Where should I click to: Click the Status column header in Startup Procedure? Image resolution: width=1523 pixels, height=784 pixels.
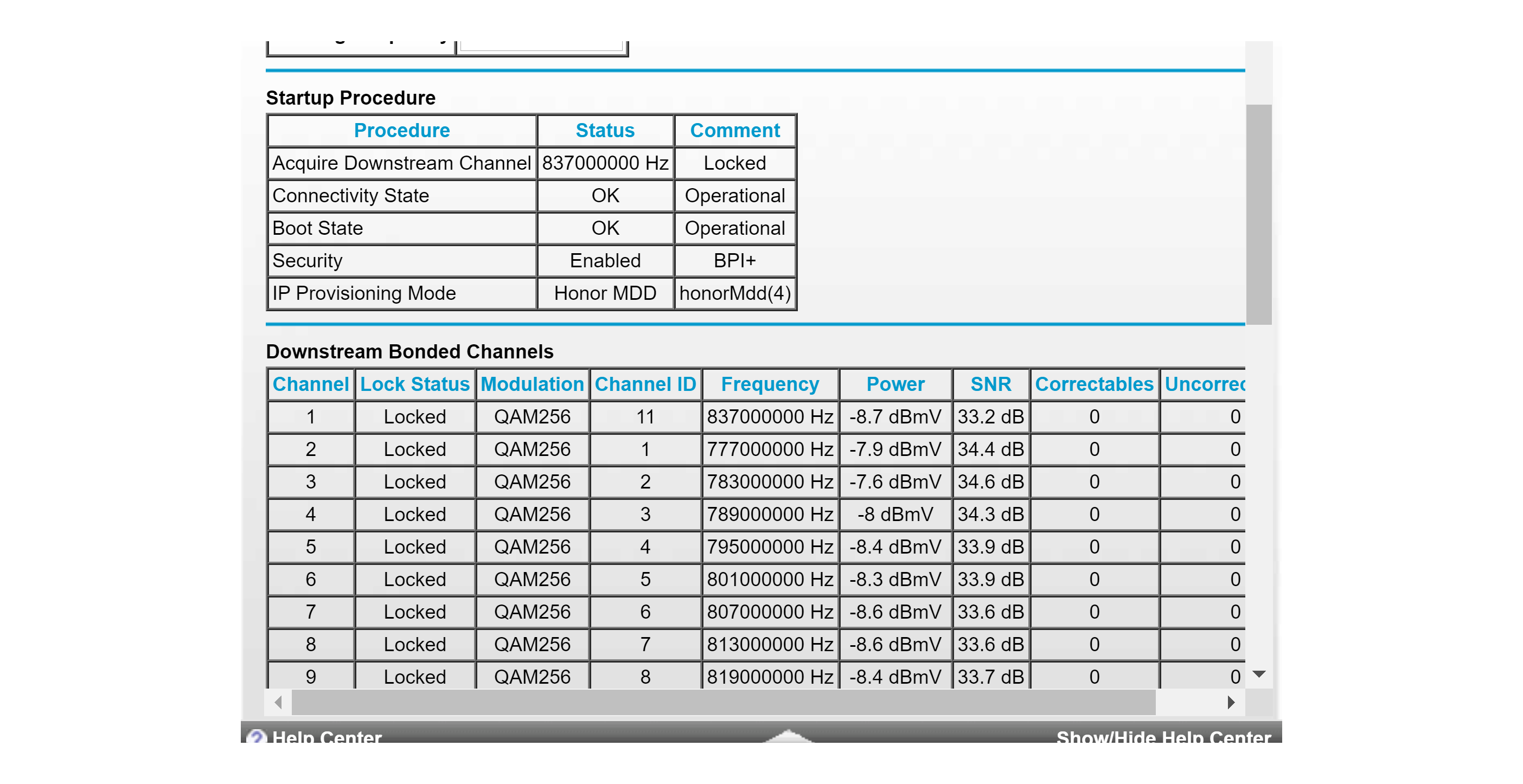coord(605,131)
